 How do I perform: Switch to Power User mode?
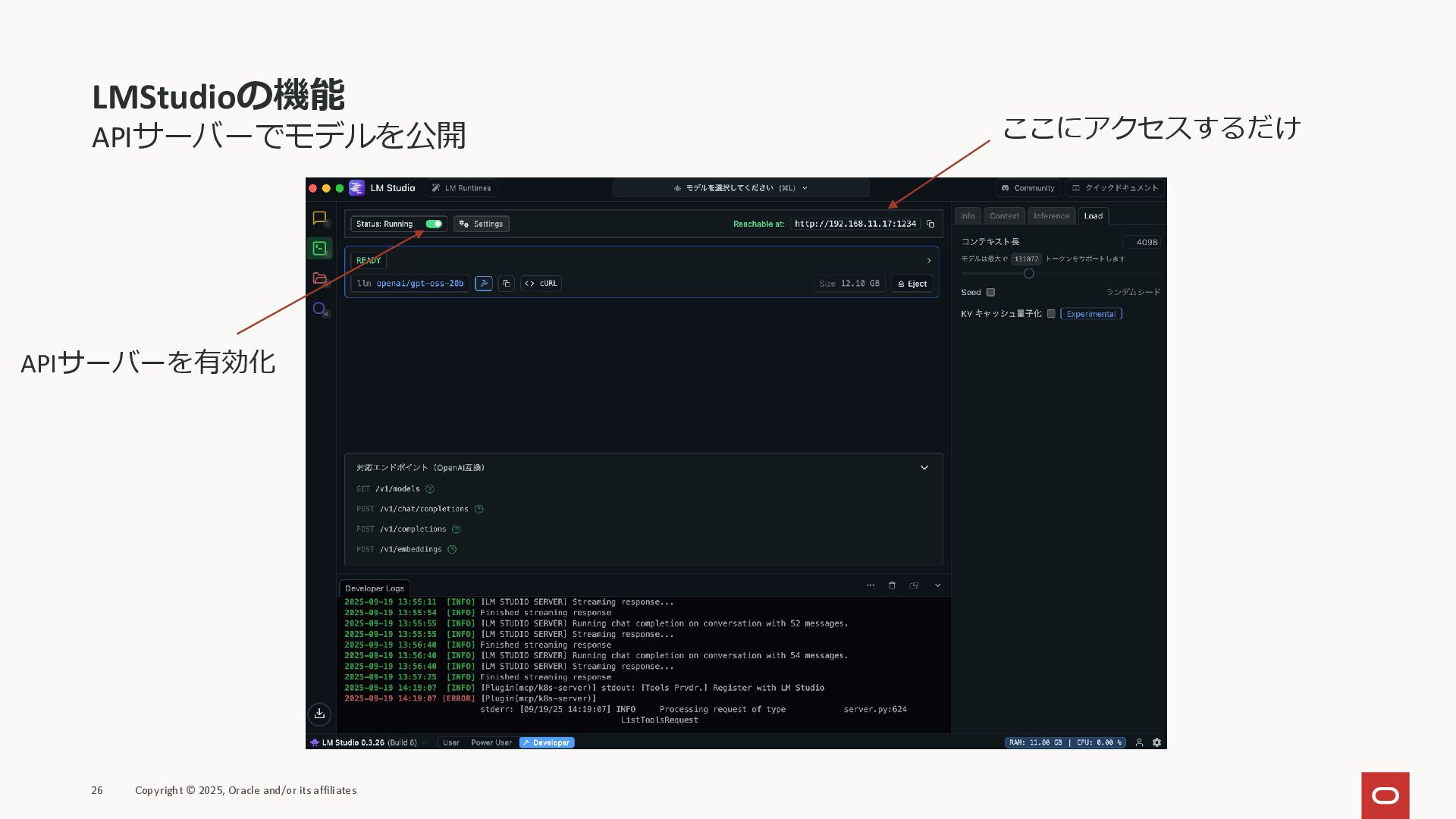tap(491, 742)
